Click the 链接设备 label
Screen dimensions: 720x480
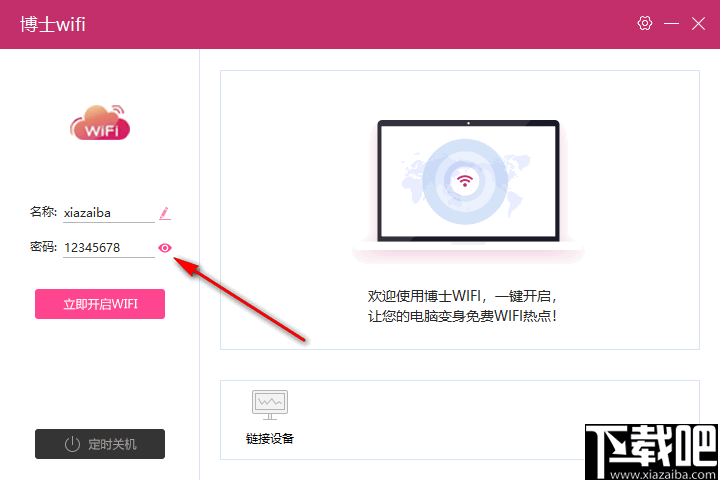tap(270, 439)
